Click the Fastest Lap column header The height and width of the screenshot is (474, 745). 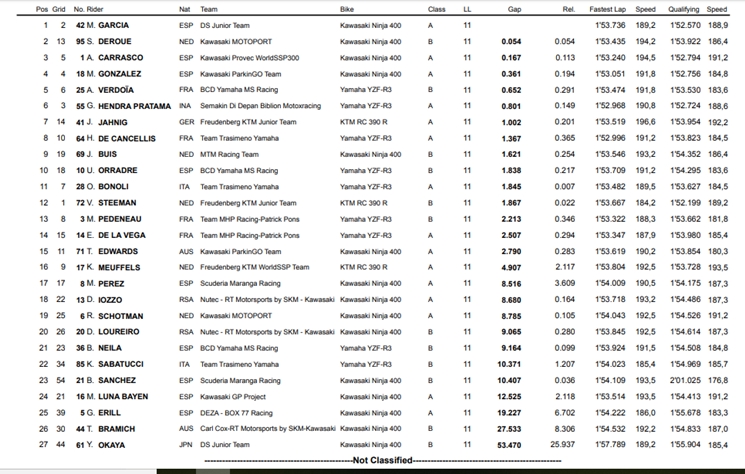click(608, 9)
